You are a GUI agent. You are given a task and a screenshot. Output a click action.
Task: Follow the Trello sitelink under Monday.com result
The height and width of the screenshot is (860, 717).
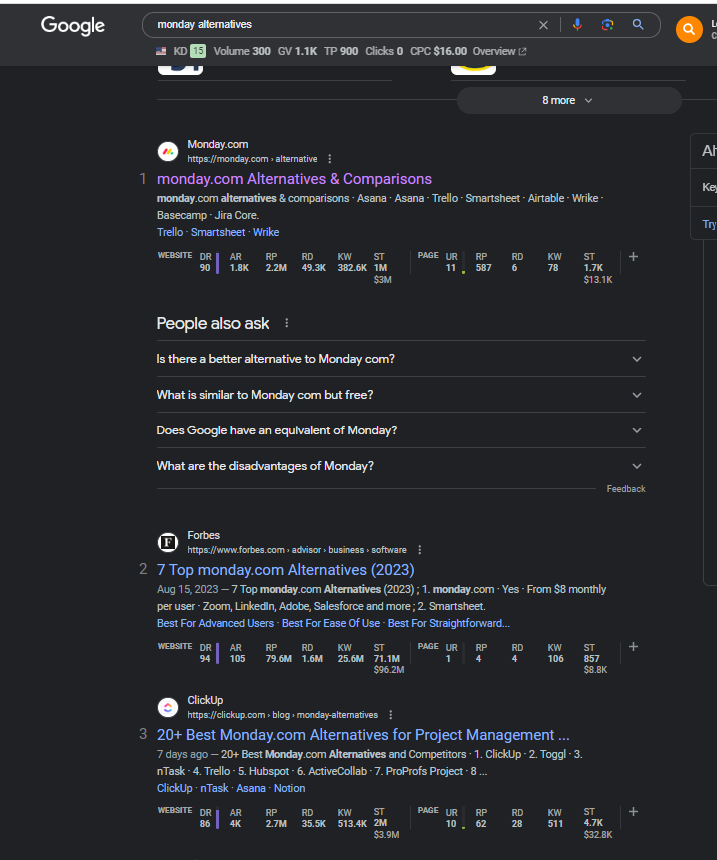[170, 232]
